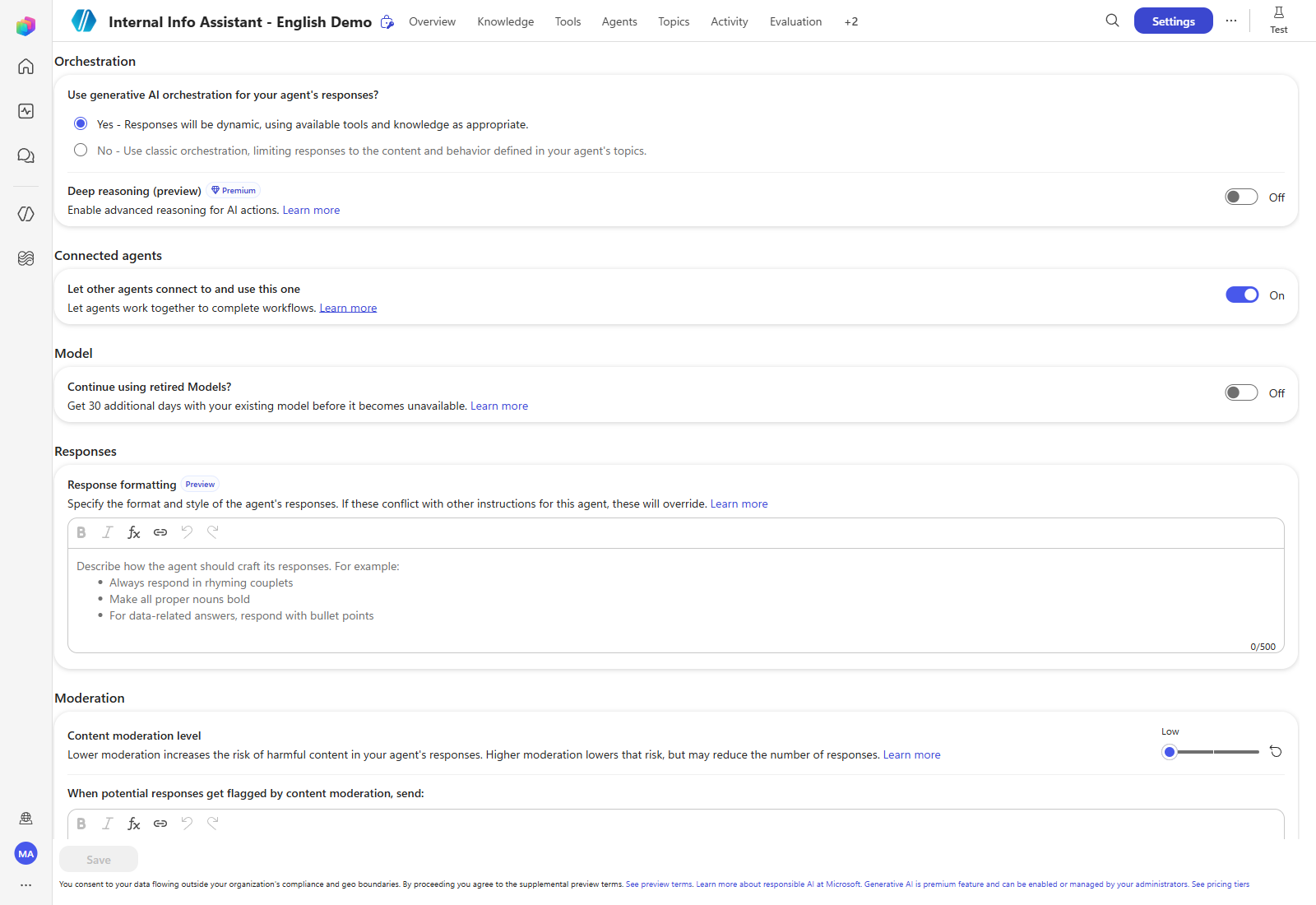
Task: Click the MA user avatar
Action: click(26, 853)
